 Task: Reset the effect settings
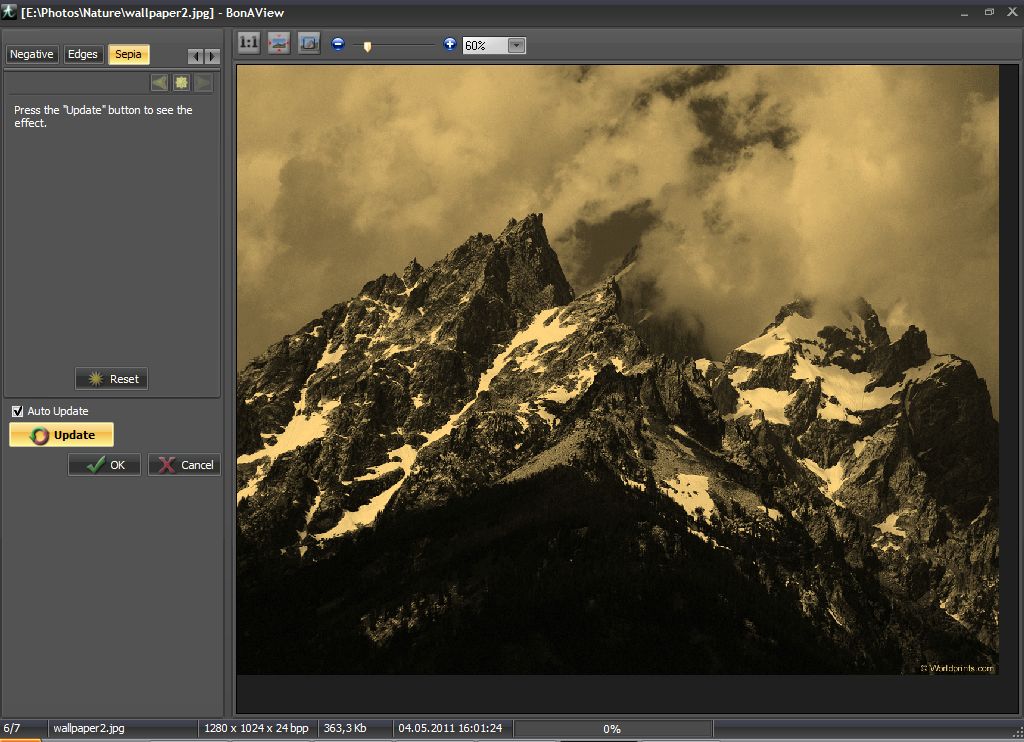112,379
